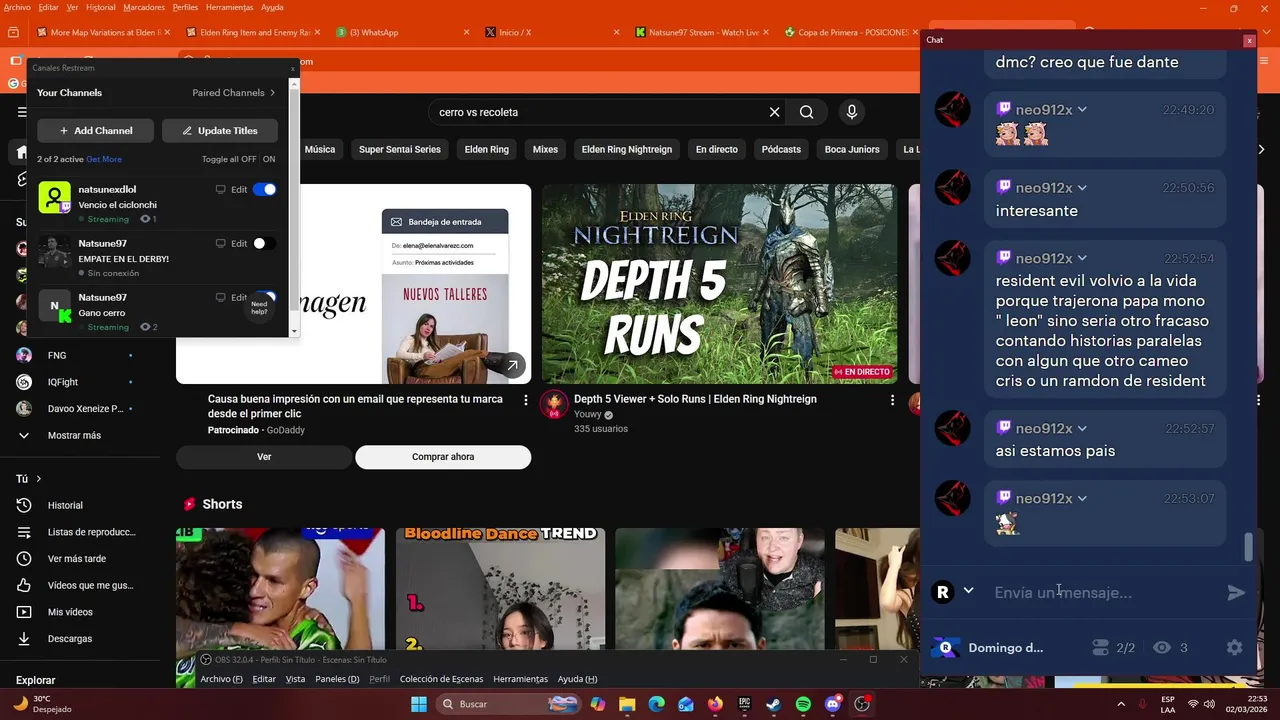
Task: Toggle all channels OFF in Restream
Action: 248,159
